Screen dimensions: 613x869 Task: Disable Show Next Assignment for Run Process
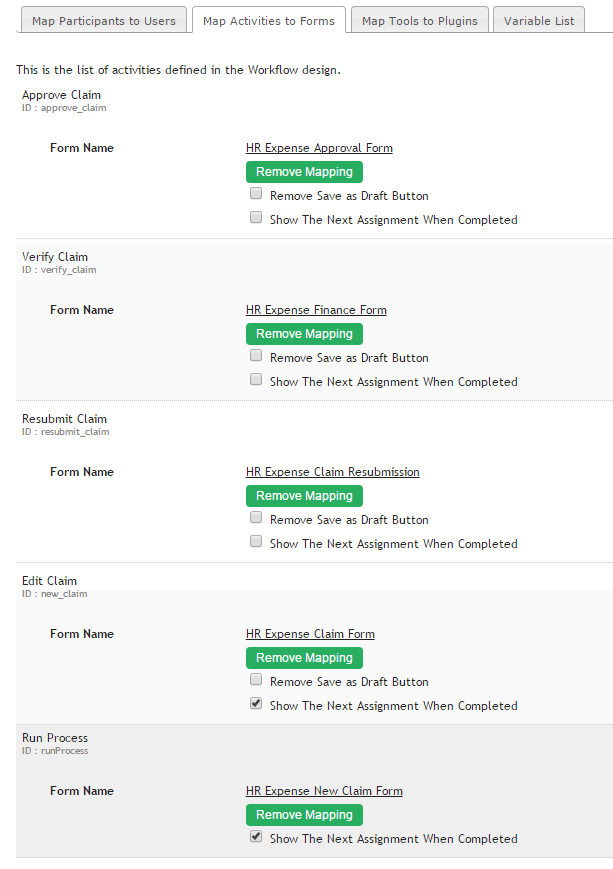[256, 837]
